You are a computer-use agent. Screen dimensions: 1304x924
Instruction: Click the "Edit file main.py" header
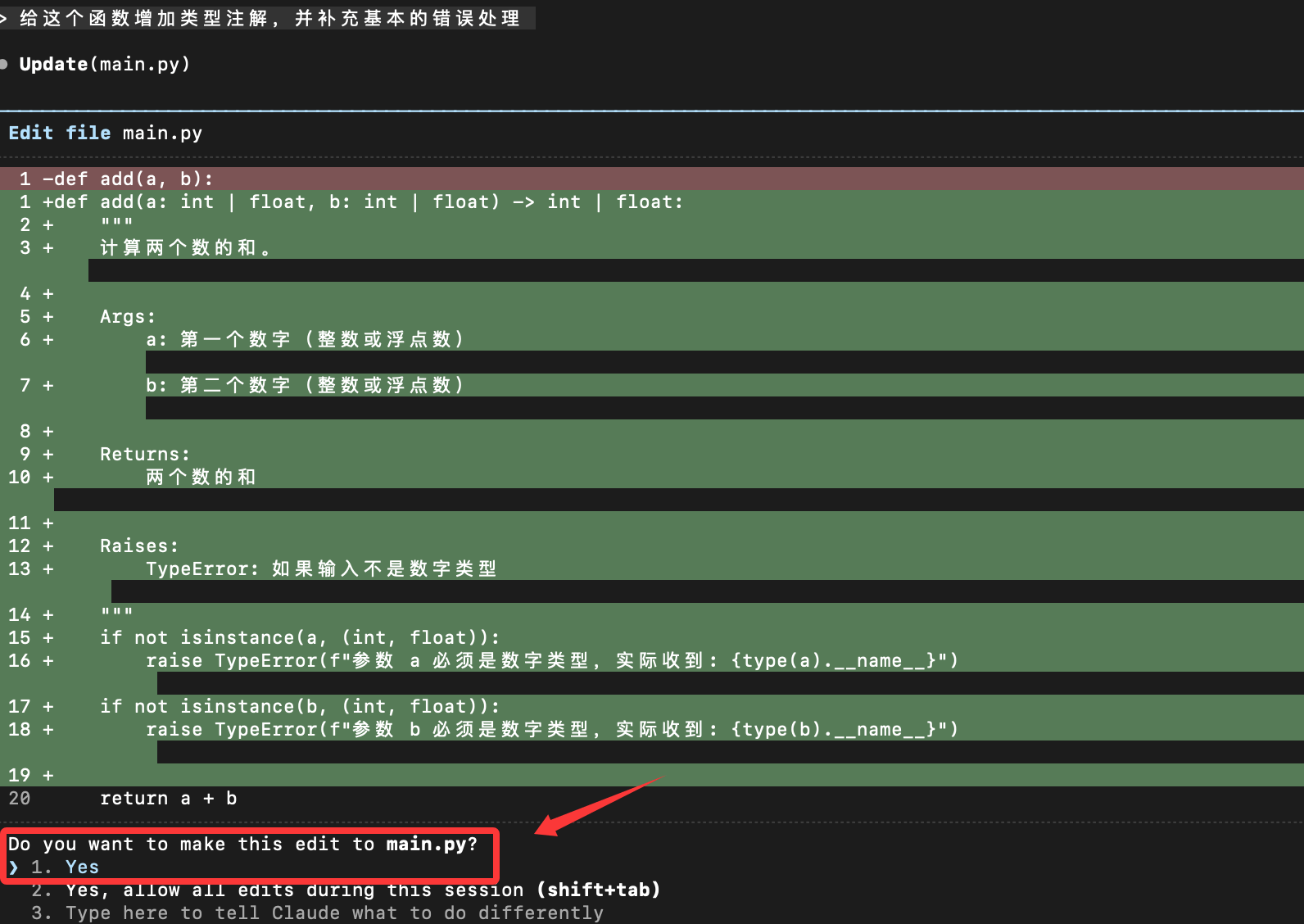pos(105,133)
